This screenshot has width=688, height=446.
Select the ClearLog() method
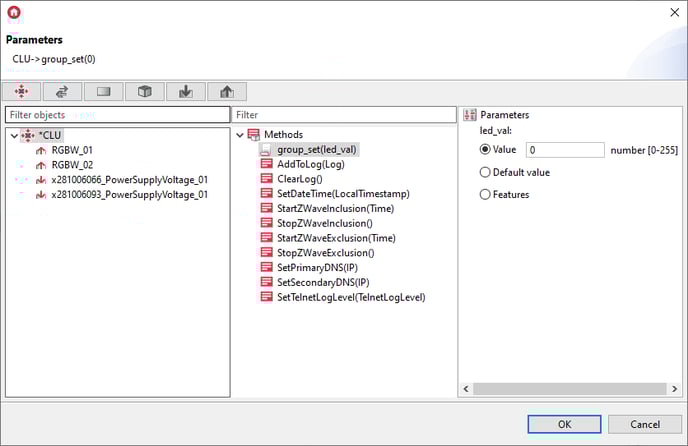tap(298, 178)
